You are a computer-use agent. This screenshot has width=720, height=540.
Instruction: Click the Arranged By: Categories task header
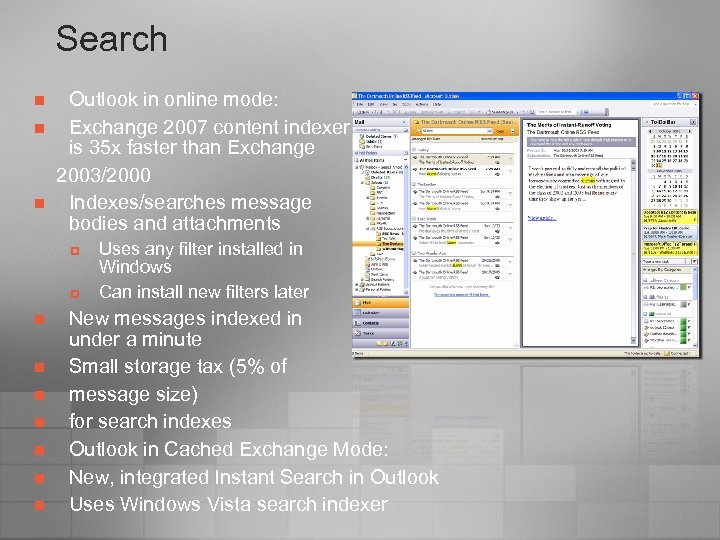click(x=667, y=270)
